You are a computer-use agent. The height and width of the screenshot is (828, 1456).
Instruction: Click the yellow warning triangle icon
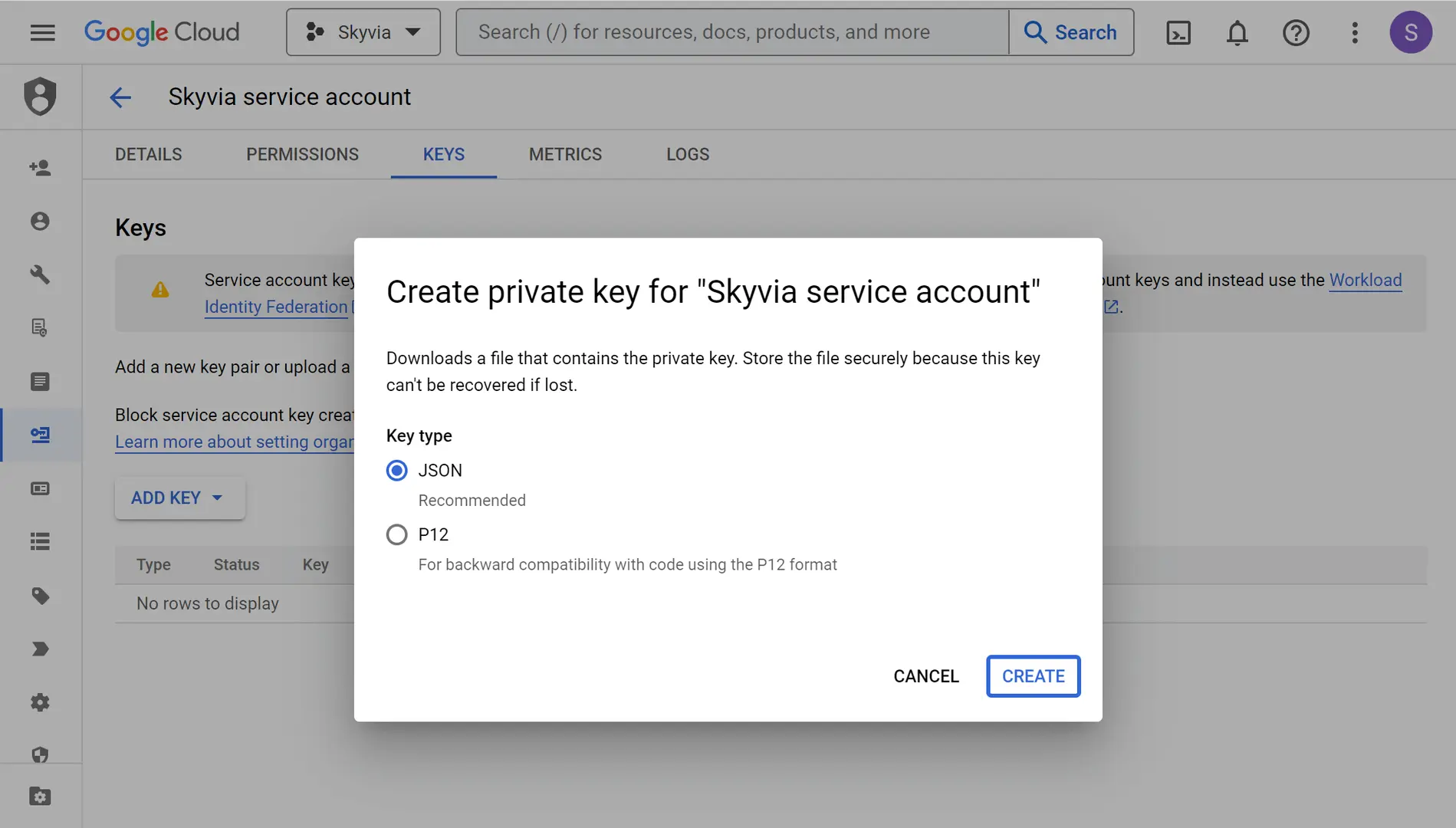[x=160, y=290]
